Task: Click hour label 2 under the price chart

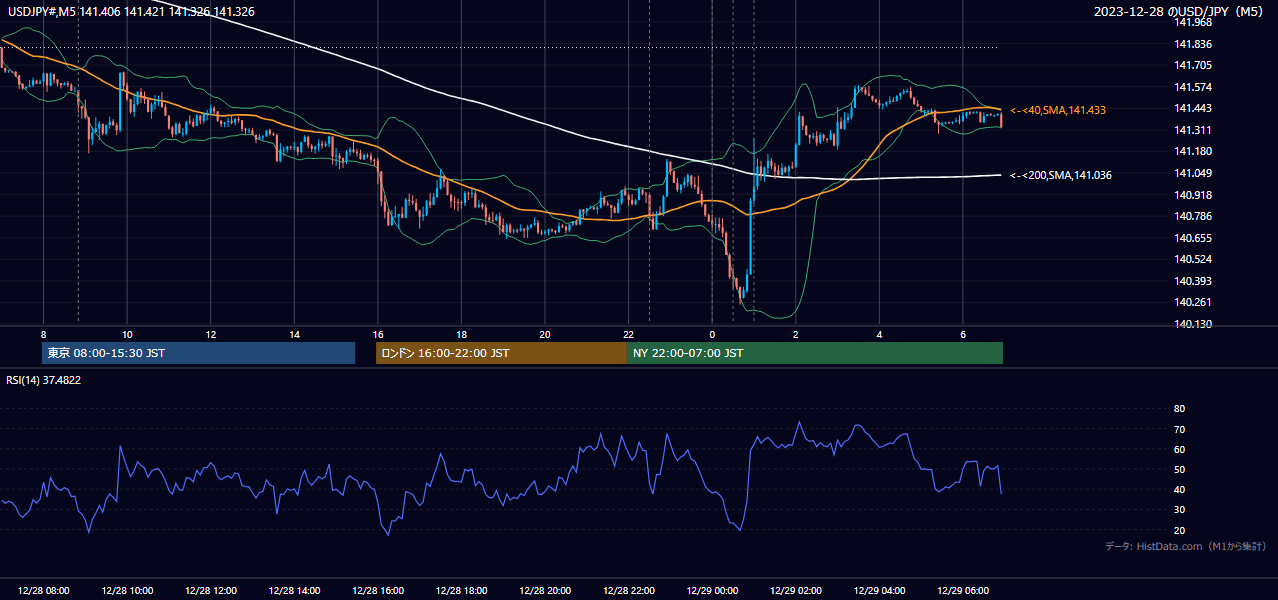Action: click(x=795, y=334)
